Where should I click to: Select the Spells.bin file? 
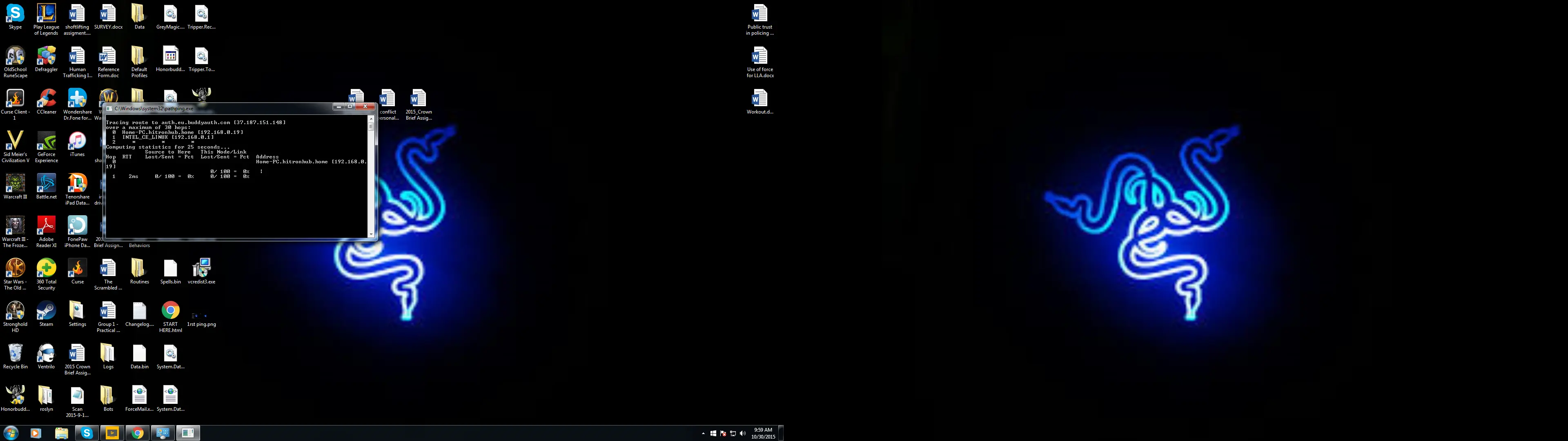pos(170,272)
